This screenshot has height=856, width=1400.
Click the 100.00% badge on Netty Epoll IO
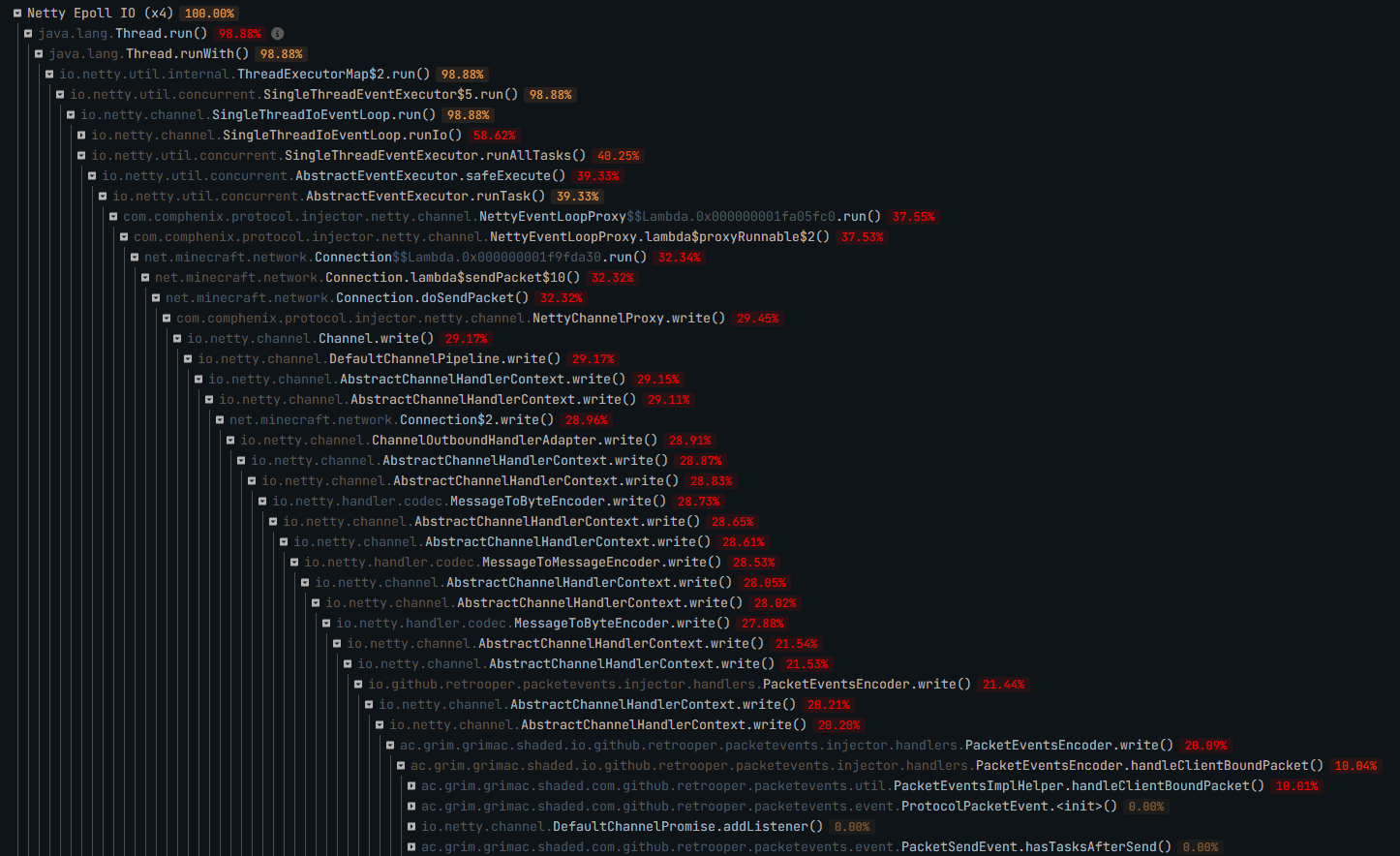click(x=209, y=14)
